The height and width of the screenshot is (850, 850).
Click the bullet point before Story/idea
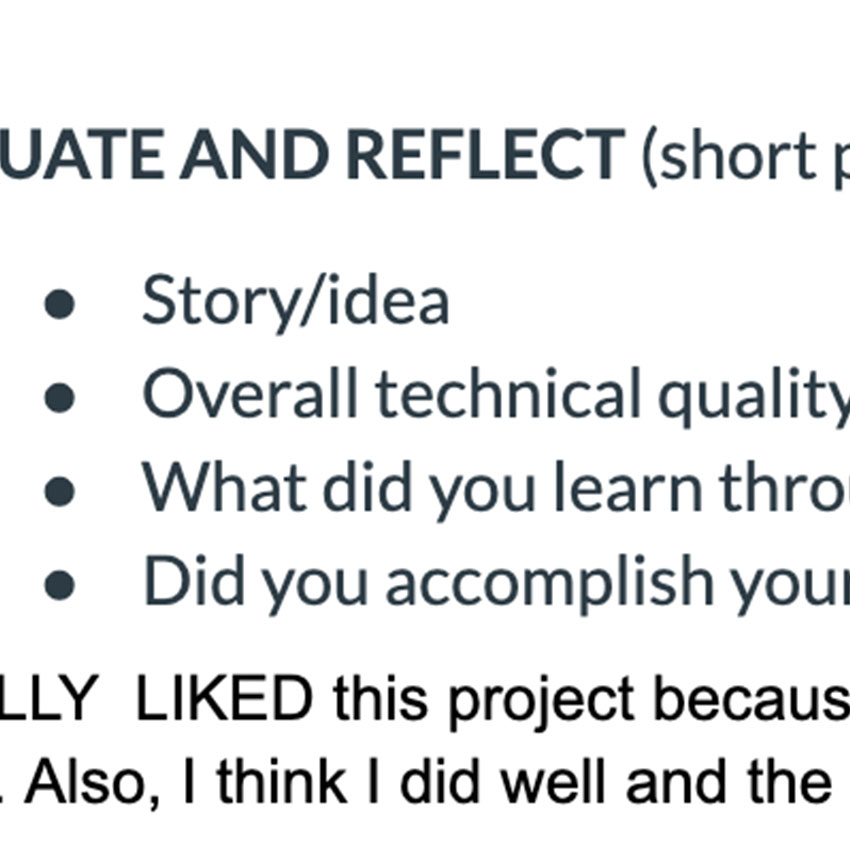[x=60, y=305]
